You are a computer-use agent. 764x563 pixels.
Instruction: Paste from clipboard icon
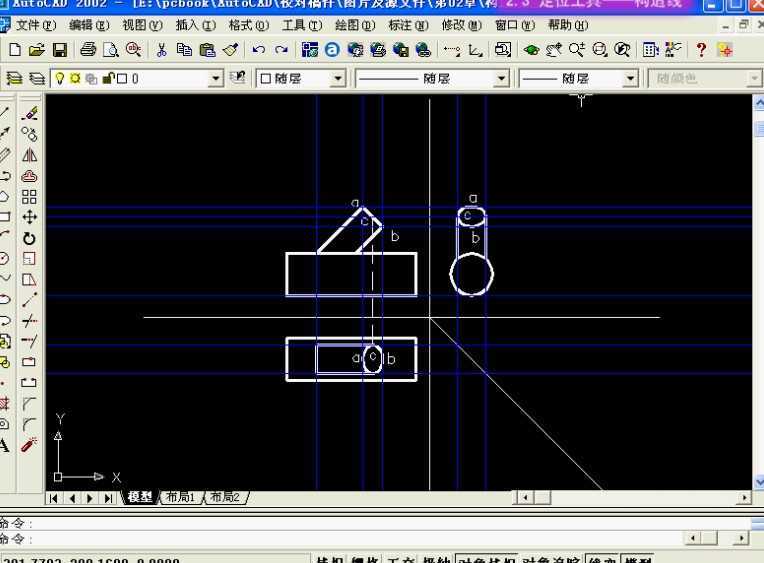(207, 50)
